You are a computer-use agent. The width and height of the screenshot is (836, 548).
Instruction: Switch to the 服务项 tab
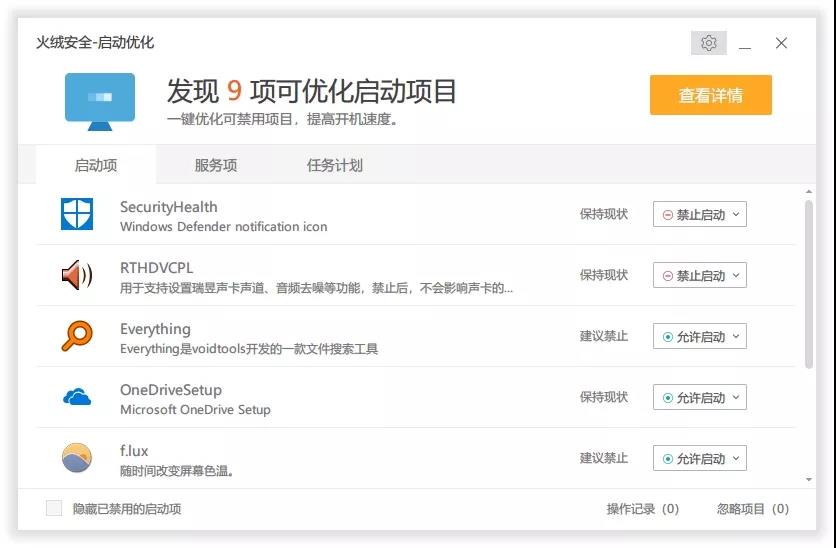pos(215,165)
